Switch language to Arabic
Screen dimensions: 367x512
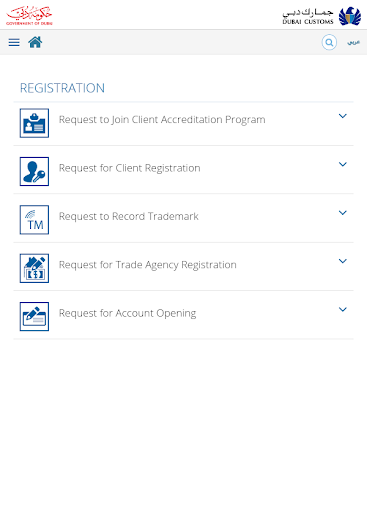[x=353, y=42]
